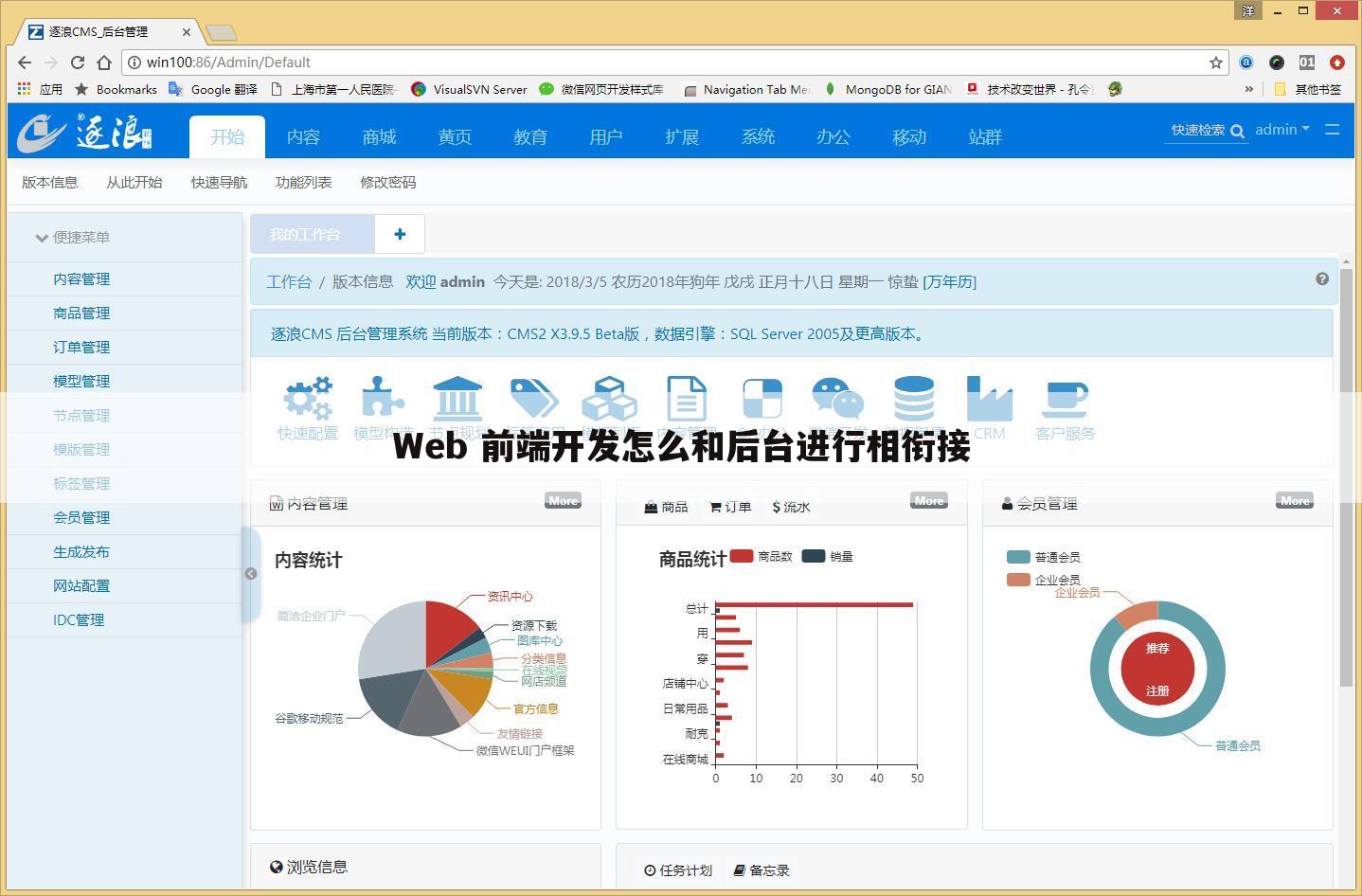Click the red 资讯中心 pie slice
The height and width of the screenshot is (896, 1362).
click(447, 630)
